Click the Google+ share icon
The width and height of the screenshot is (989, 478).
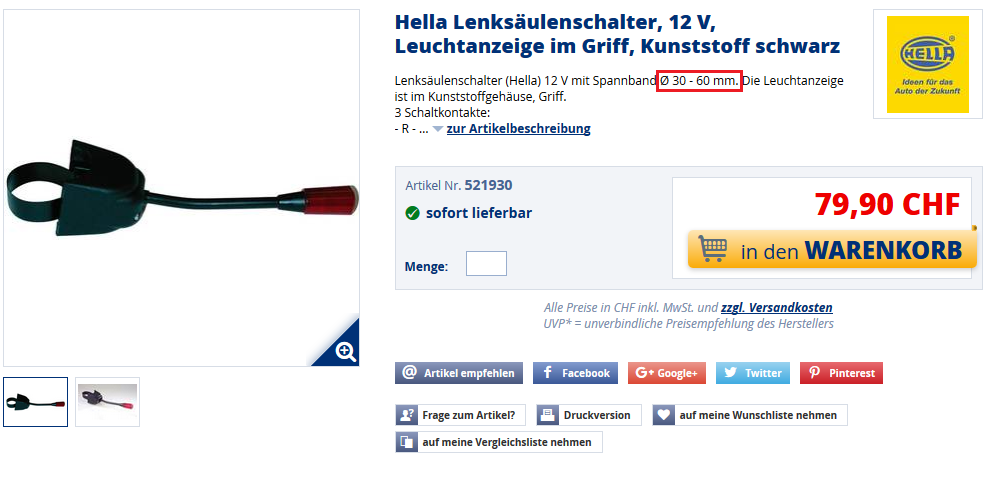(x=644, y=373)
